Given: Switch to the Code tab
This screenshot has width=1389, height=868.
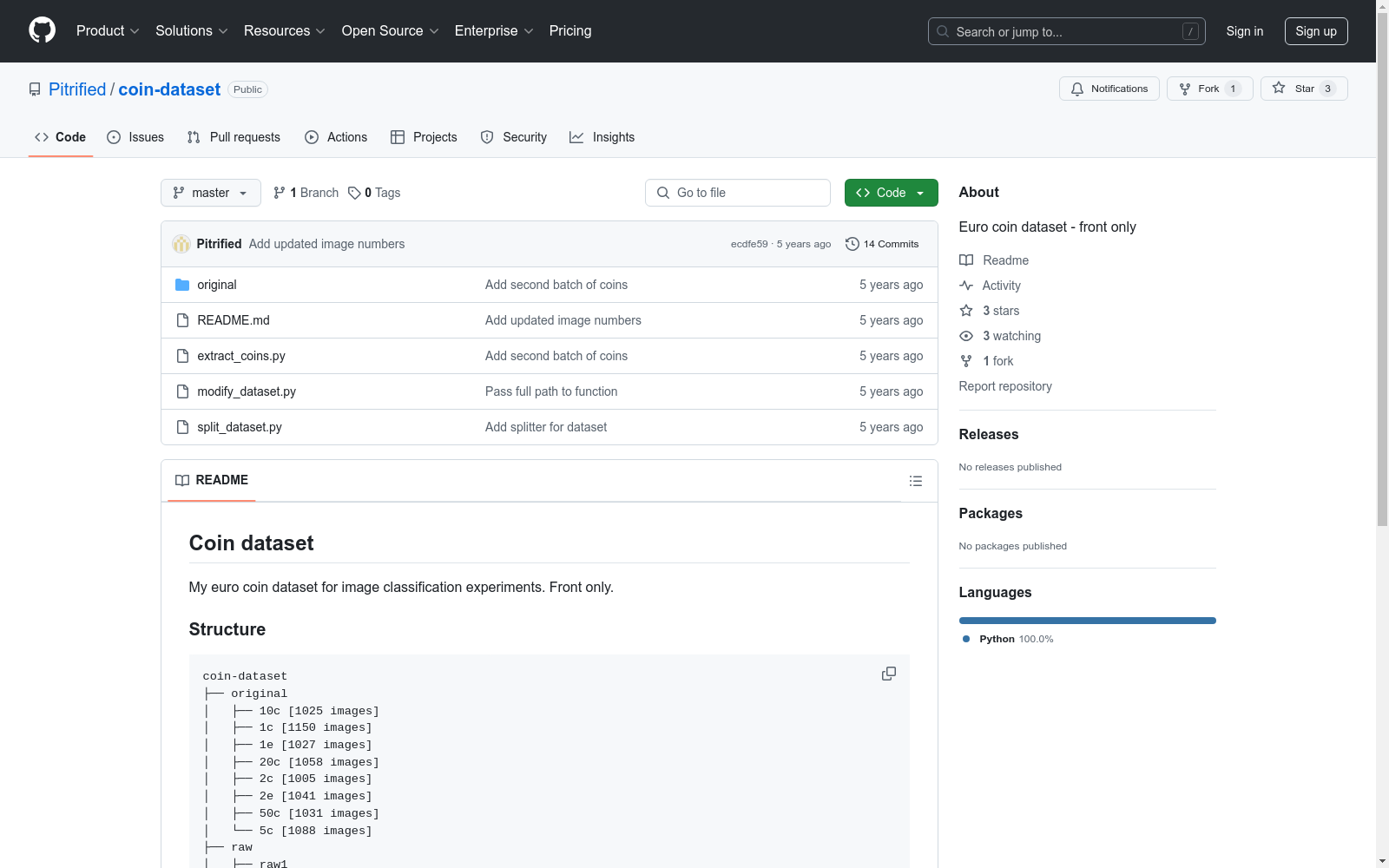Looking at the screenshot, I should point(60,137).
